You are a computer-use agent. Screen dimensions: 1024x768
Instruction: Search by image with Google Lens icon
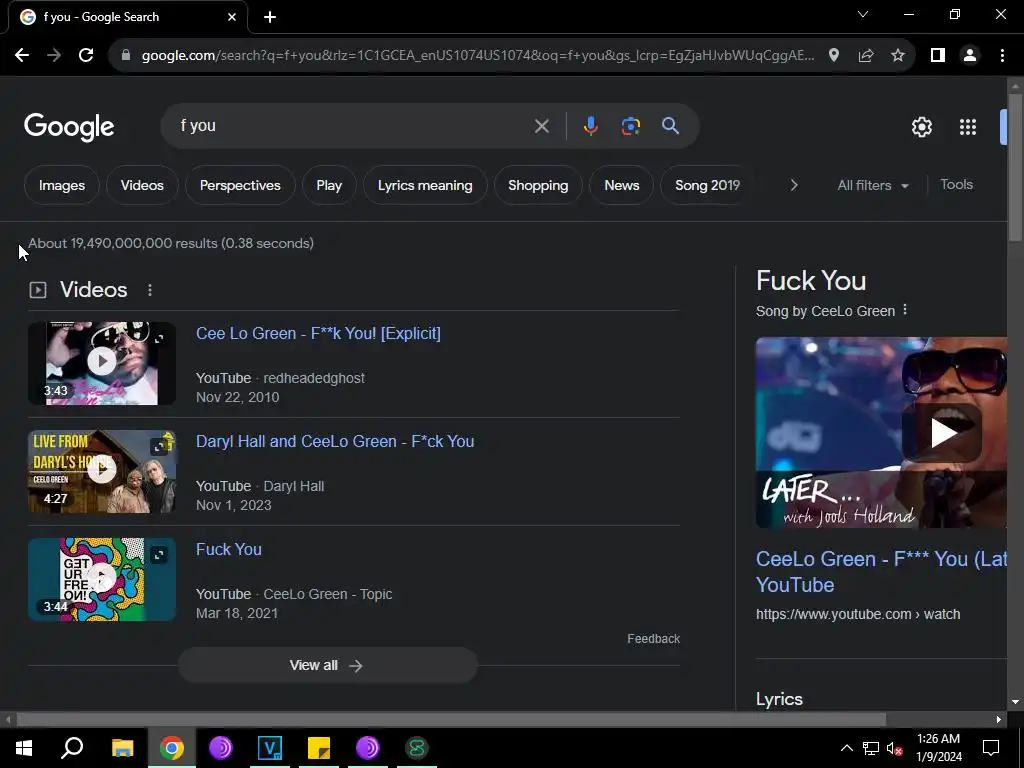pyautogui.click(x=630, y=126)
